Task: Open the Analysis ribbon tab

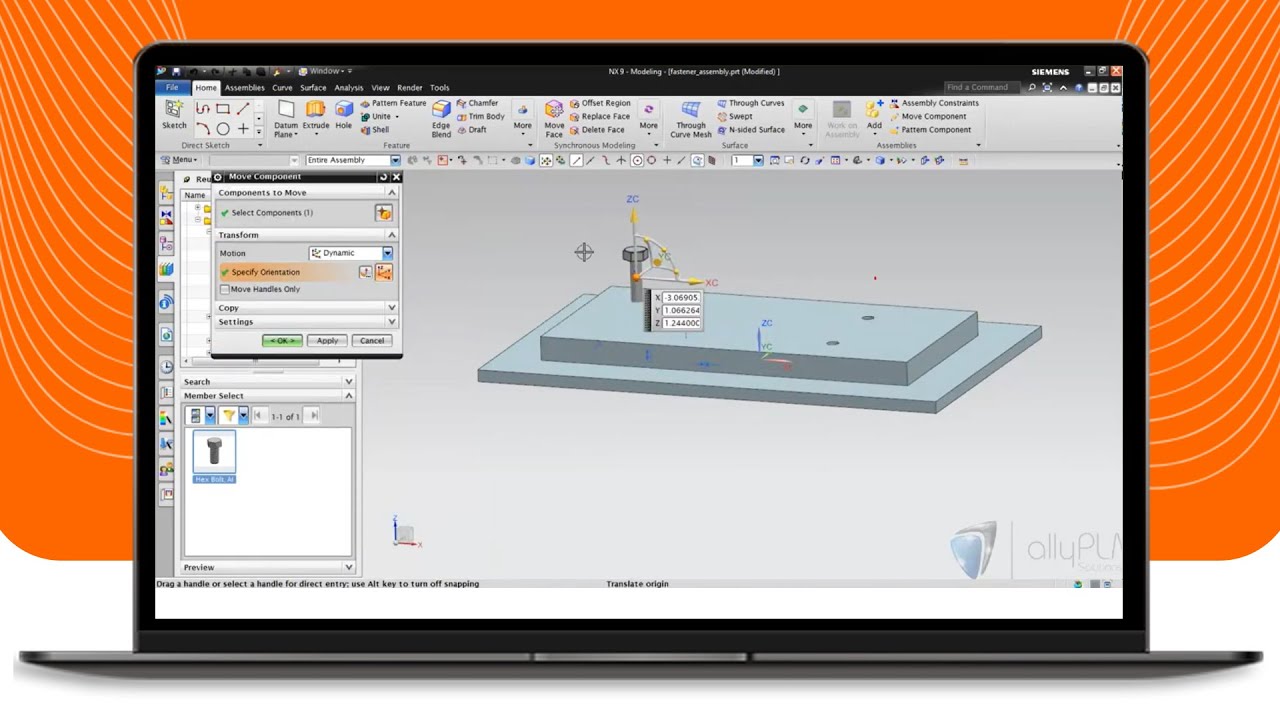Action: coord(348,88)
